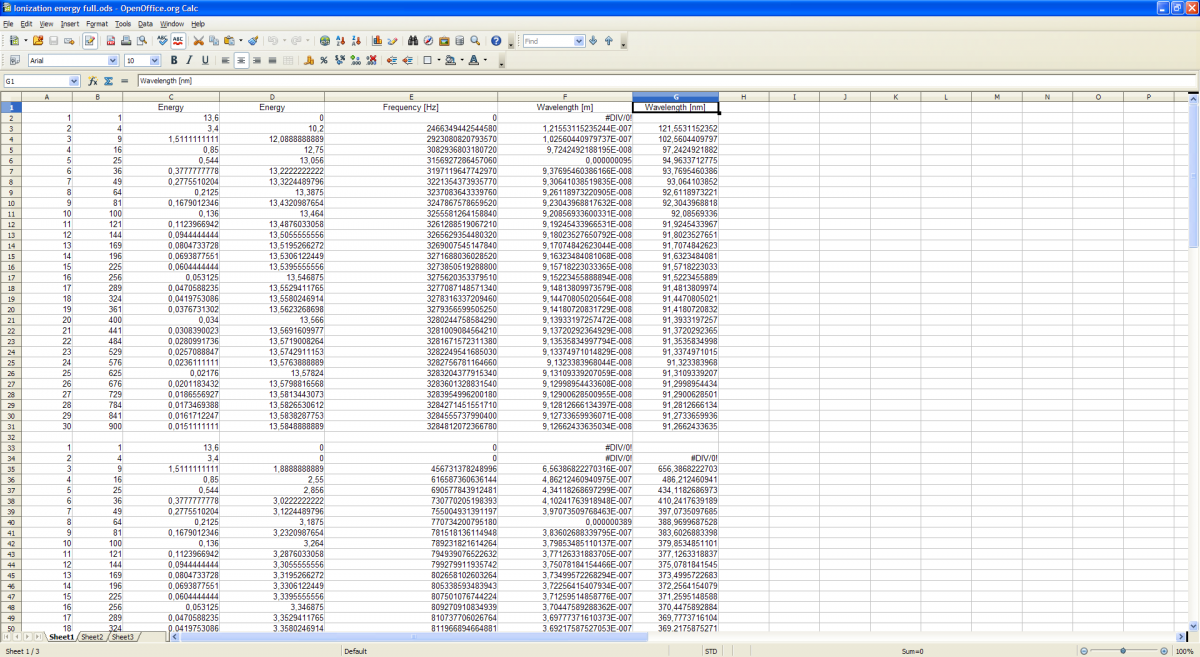Toggle AutoSpellcheck button
Screen dimensions: 1200x657
[178, 41]
